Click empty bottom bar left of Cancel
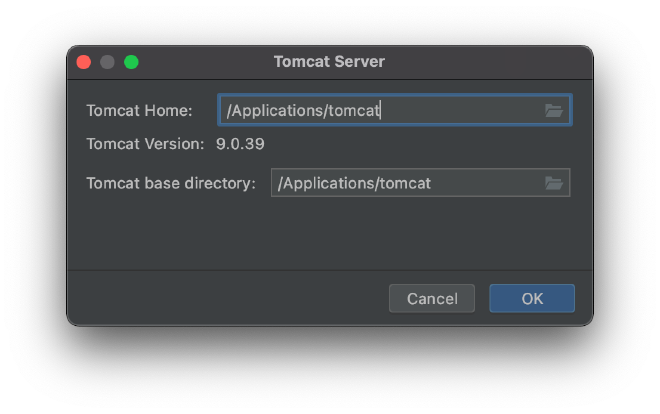The height and width of the screenshot is (414, 660). (227, 298)
